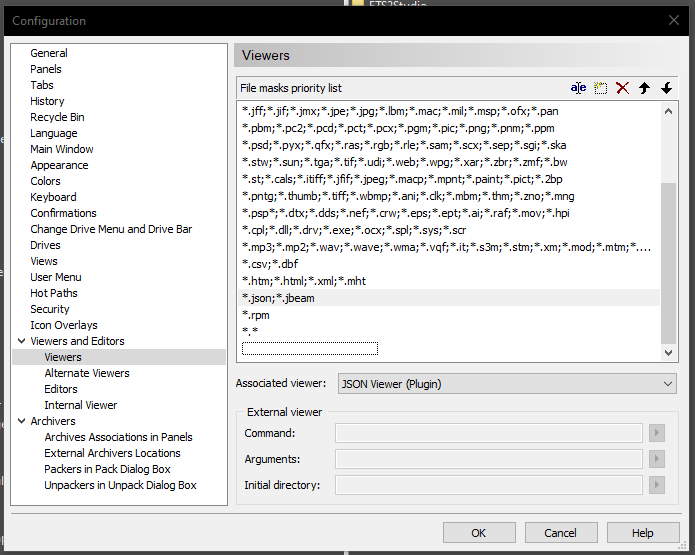The height and width of the screenshot is (555, 695).
Task: Open External Archivers Locations page
Action: [x=112, y=453]
